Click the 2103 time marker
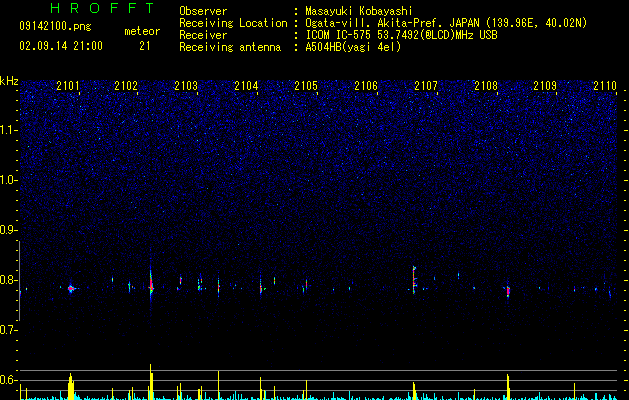This screenshot has width=629, height=400. coord(186,85)
